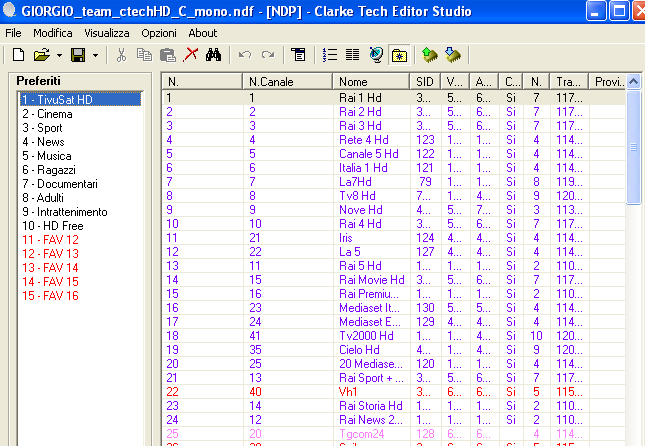Image resolution: width=645 pixels, height=446 pixels.
Task: Open the Opzioni menu
Action: 159,33
